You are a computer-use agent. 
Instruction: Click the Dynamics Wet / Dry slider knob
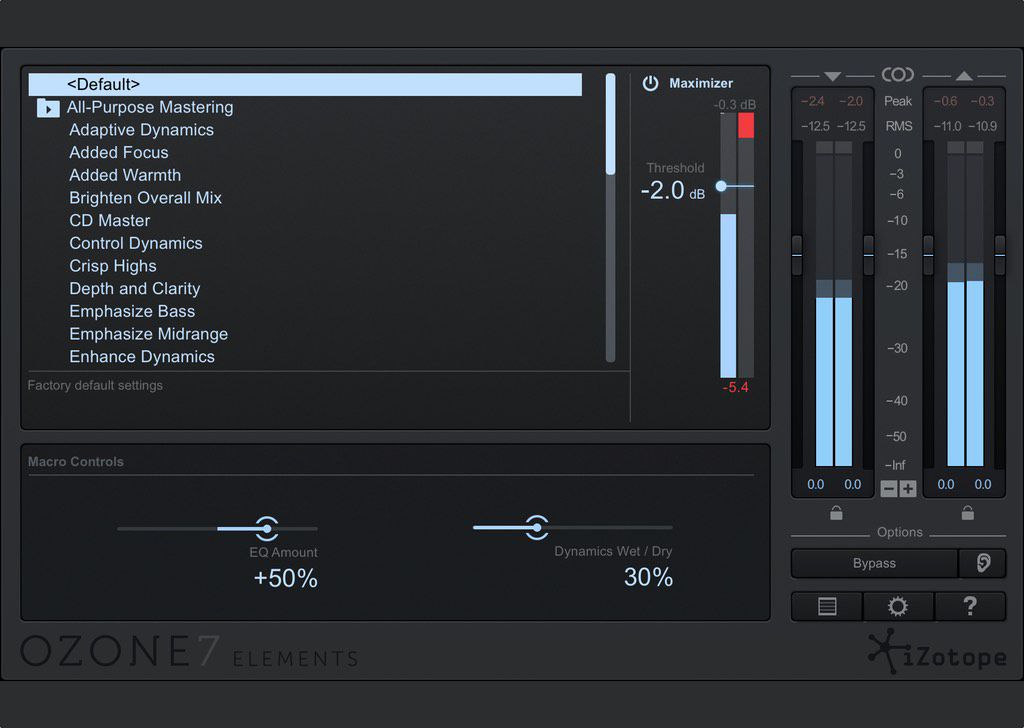point(537,528)
